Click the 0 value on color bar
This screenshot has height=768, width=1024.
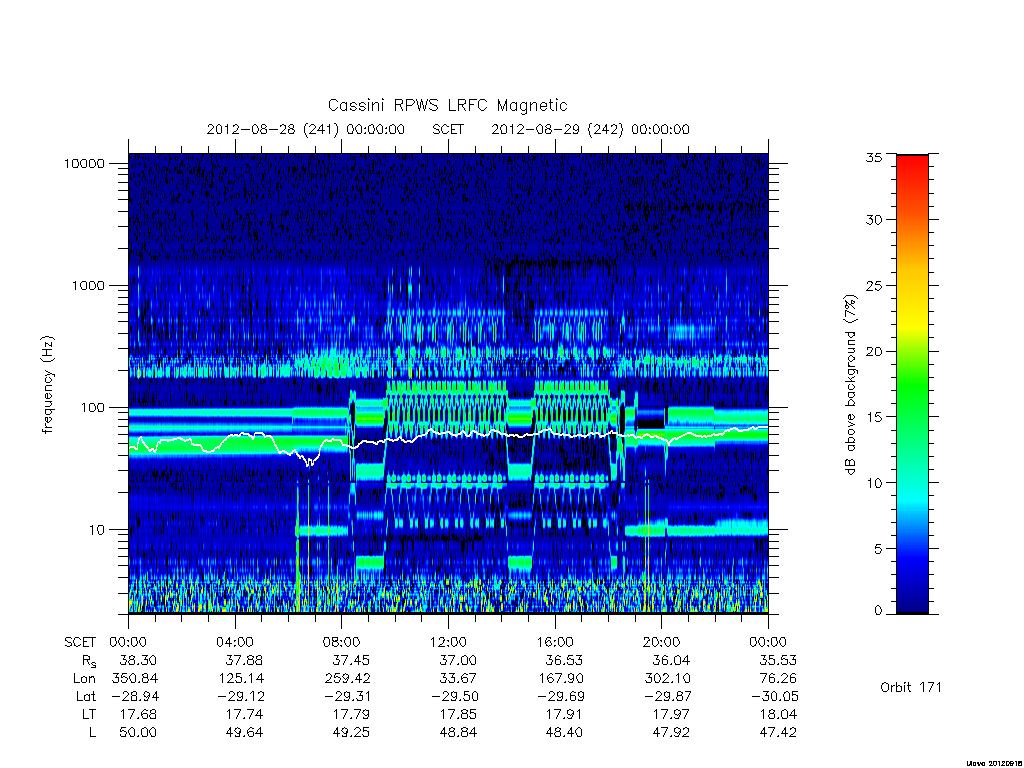[x=878, y=611]
